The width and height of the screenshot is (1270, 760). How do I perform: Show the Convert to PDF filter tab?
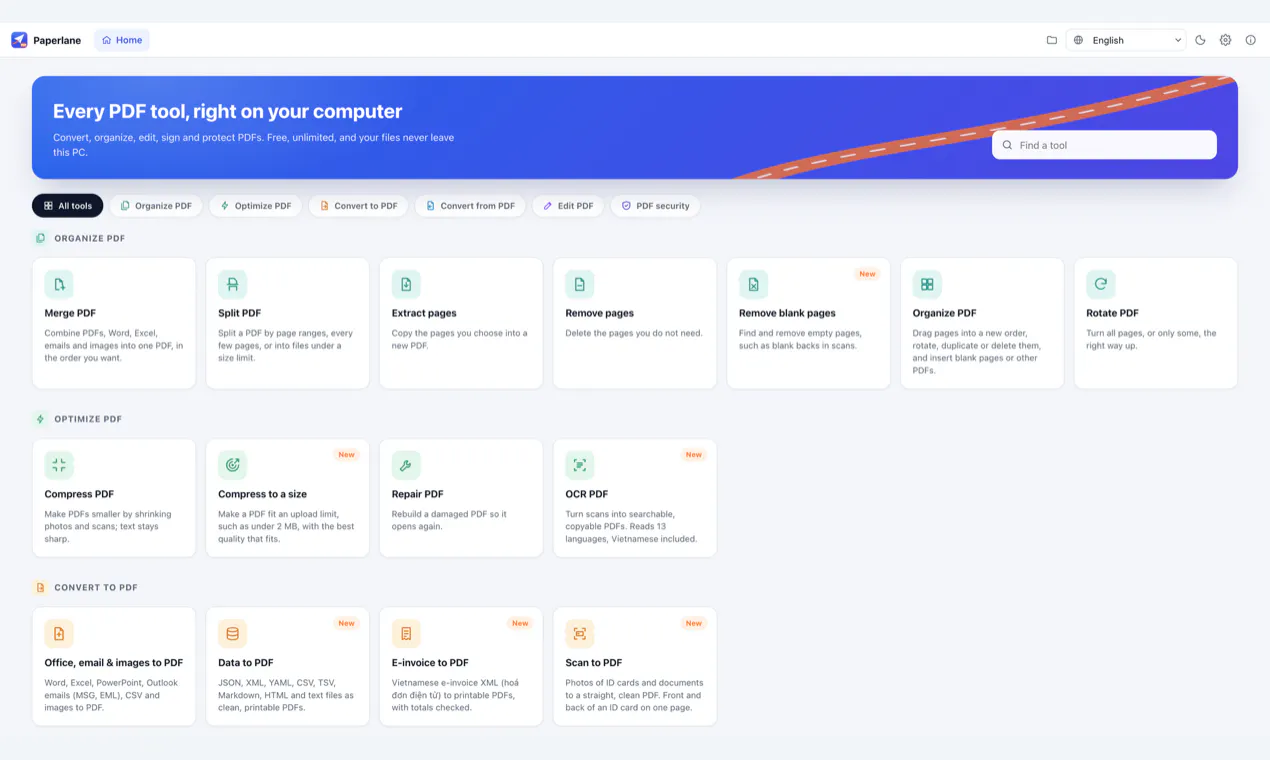(358, 206)
